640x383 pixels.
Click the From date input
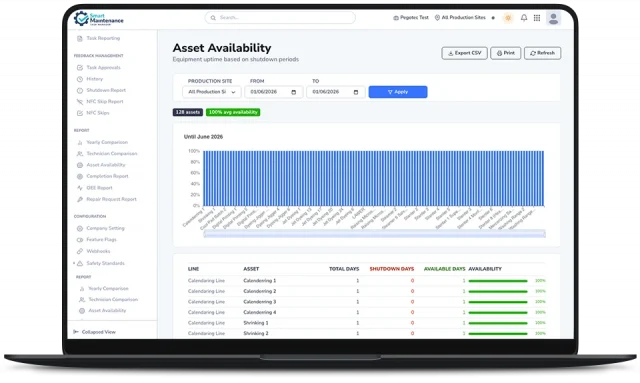274,92
